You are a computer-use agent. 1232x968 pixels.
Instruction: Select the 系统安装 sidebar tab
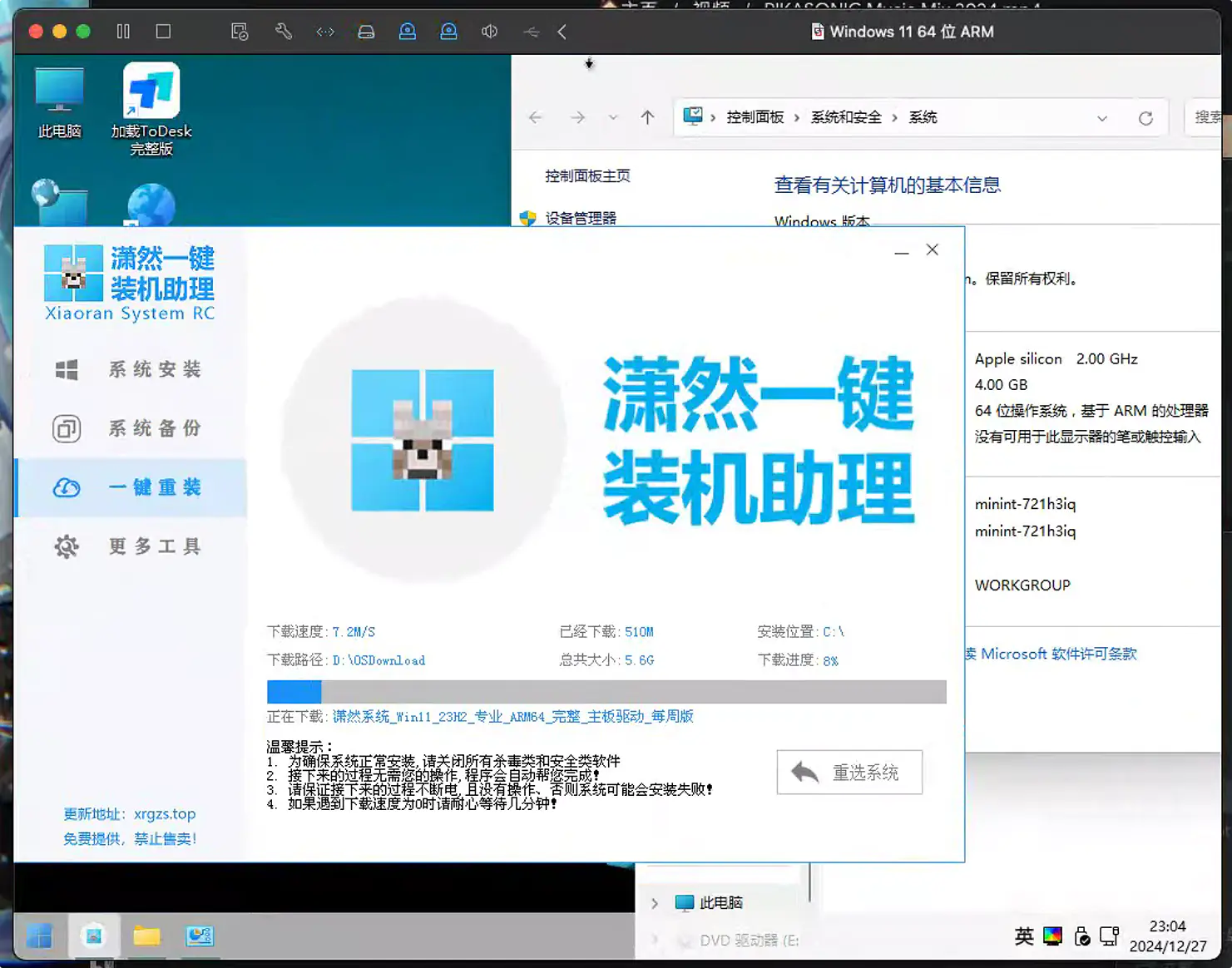pyautogui.click(x=131, y=369)
